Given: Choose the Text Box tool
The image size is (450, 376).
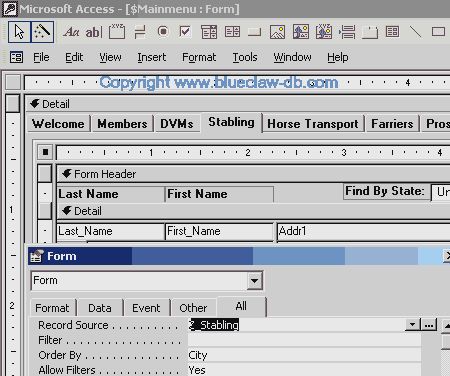Looking at the screenshot, I should pyautogui.click(x=94, y=32).
